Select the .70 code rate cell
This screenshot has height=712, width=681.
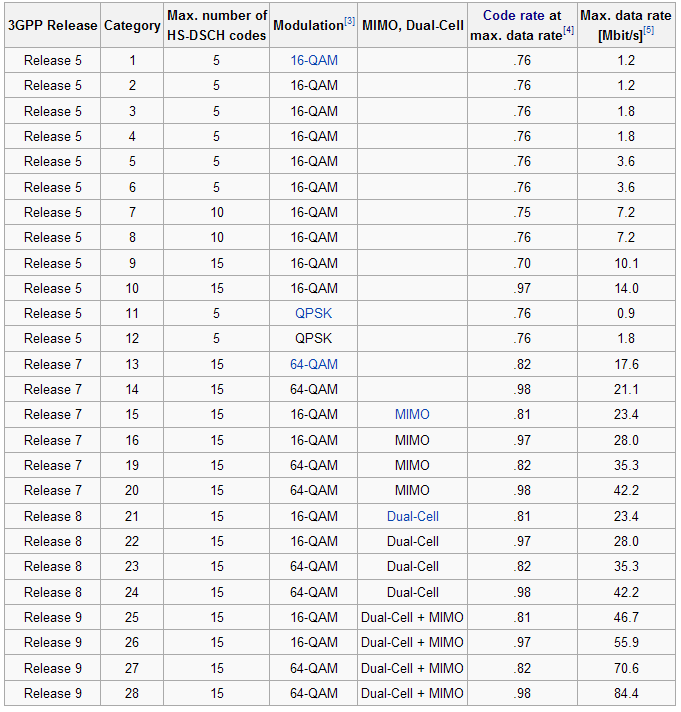coord(521,263)
